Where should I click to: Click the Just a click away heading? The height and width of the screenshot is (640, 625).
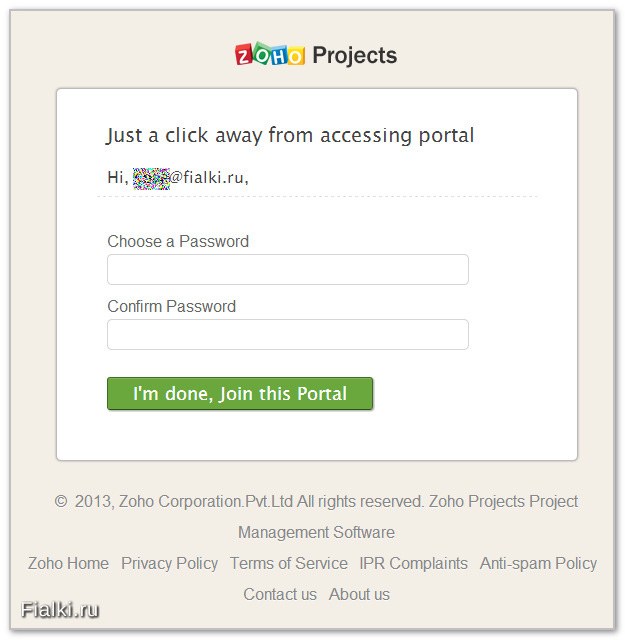pos(290,136)
